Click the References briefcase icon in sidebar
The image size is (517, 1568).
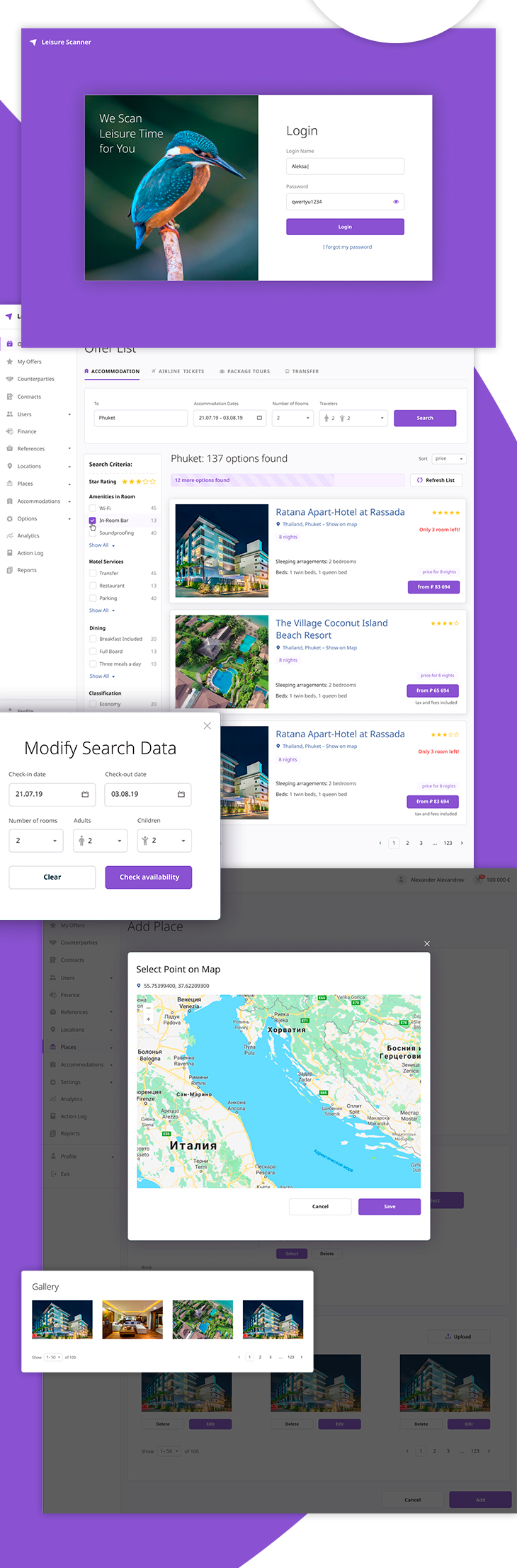[x=9, y=449]
